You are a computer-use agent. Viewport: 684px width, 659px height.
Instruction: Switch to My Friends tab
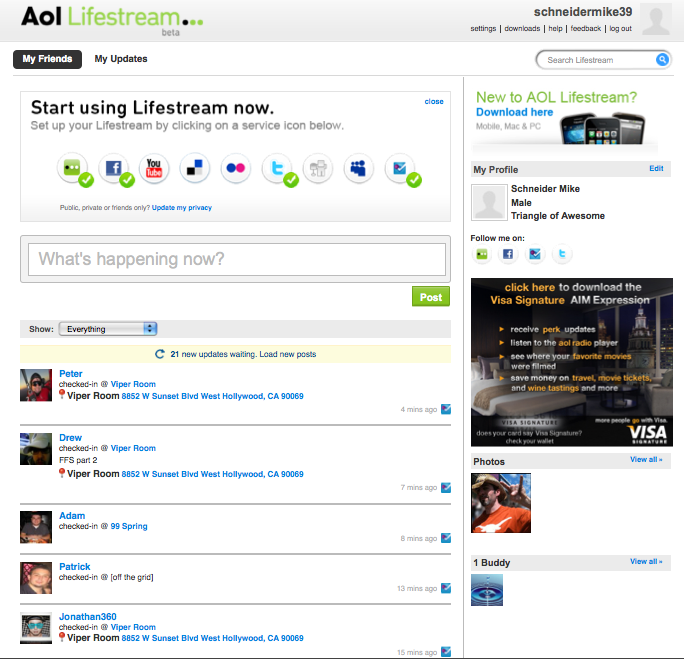pyautogui.click(x=47, y=59)
